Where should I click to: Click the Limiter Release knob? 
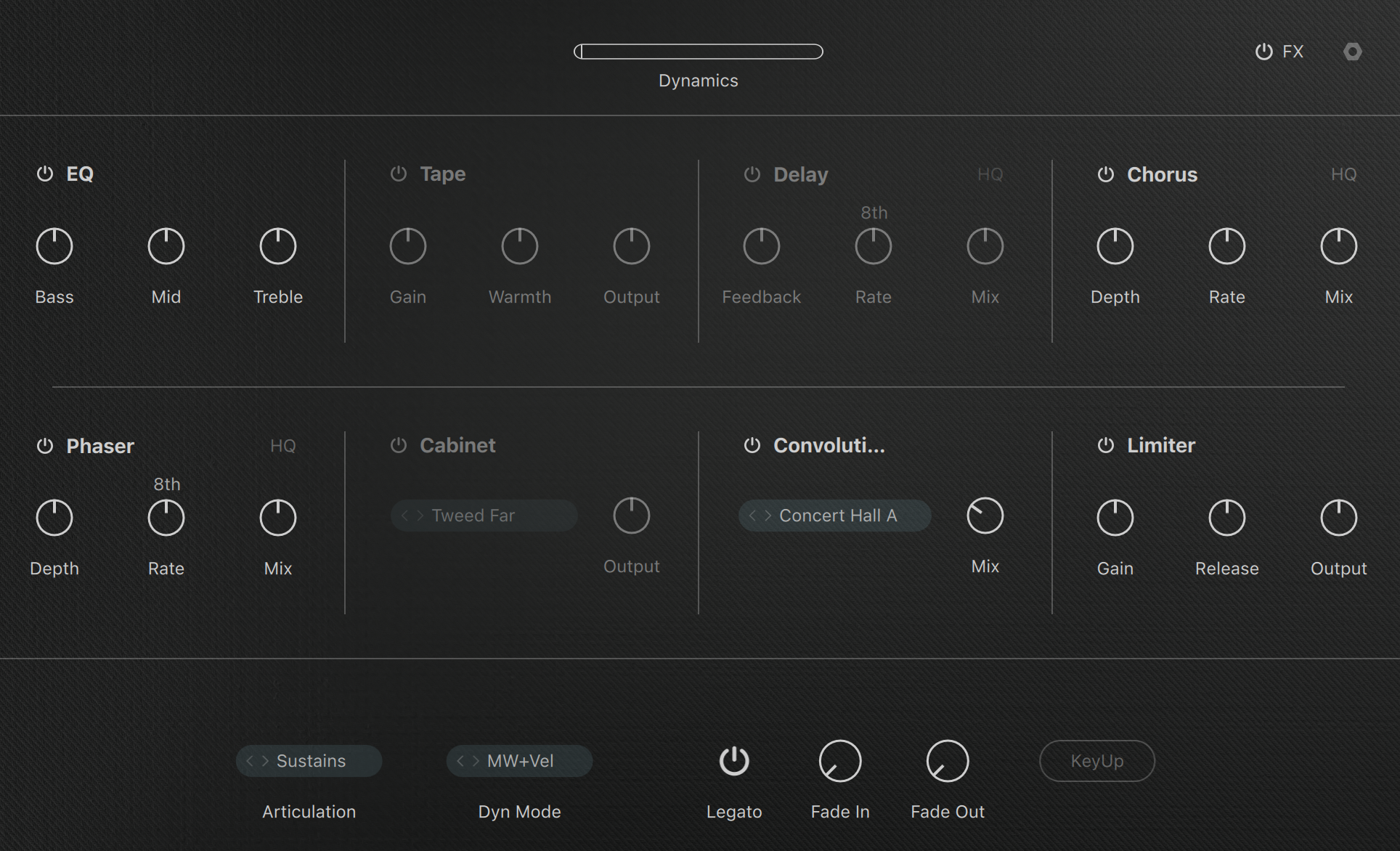tap(1226, 518)
